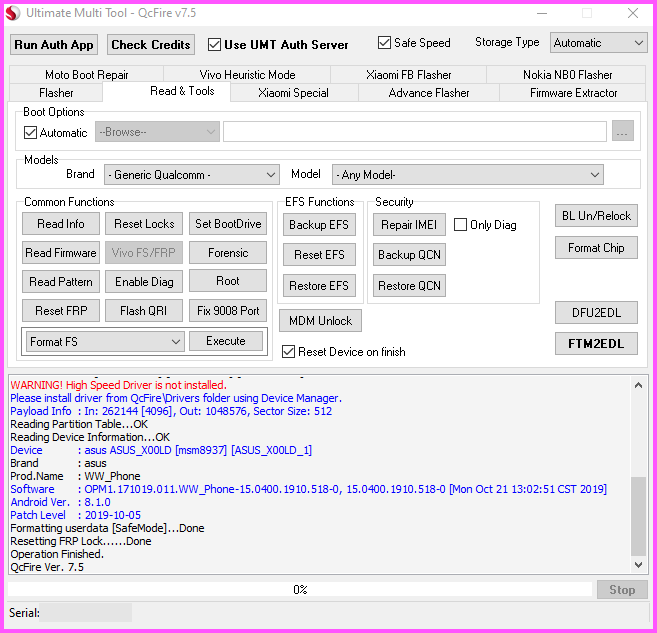This screenshot has height=633, width=657.
Task: Click the Run Auth App button
Action: click(x=54, y=44)
